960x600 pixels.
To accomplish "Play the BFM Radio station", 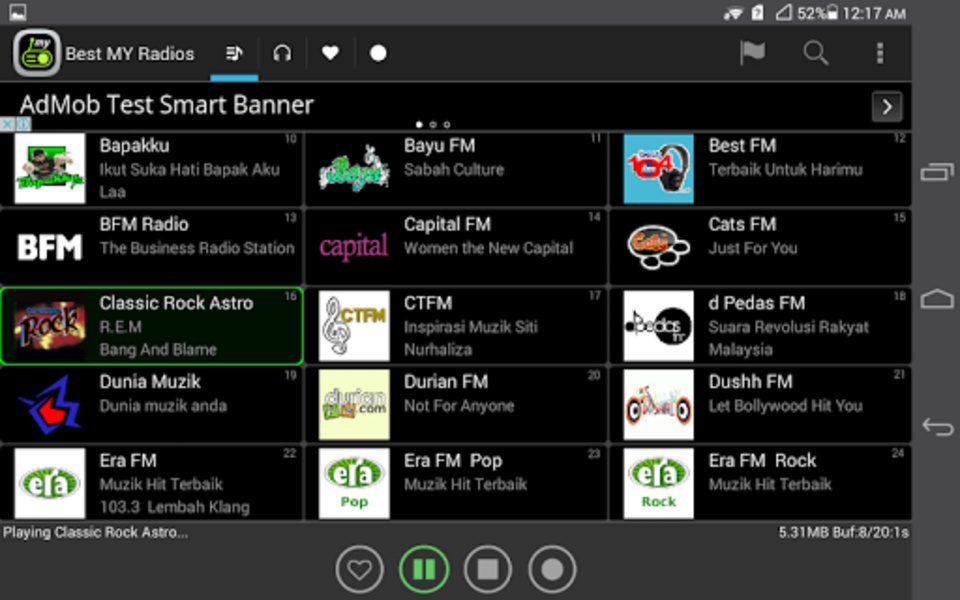I will click(151, 247).
